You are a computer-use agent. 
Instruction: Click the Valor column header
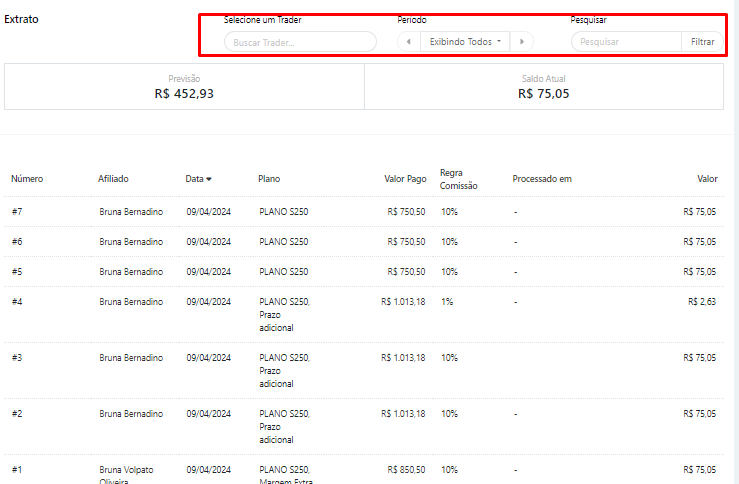click(707, 179)
